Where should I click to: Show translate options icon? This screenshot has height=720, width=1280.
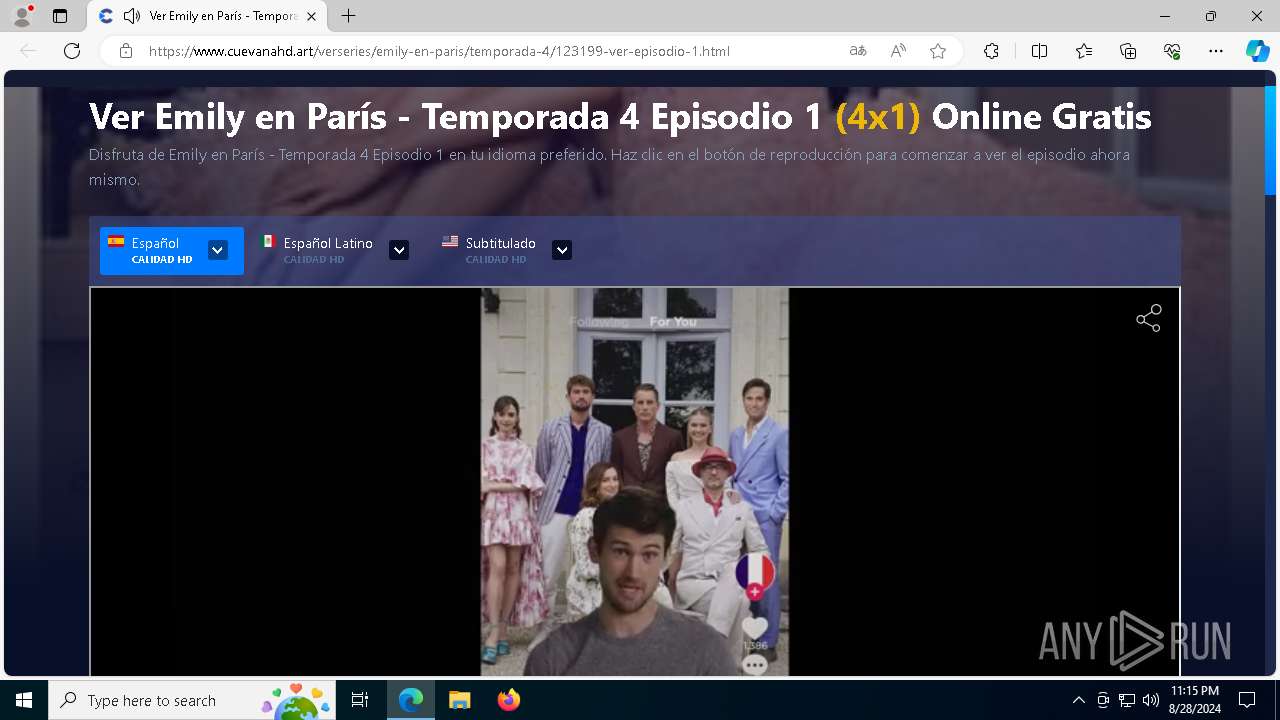coord(858,51)
